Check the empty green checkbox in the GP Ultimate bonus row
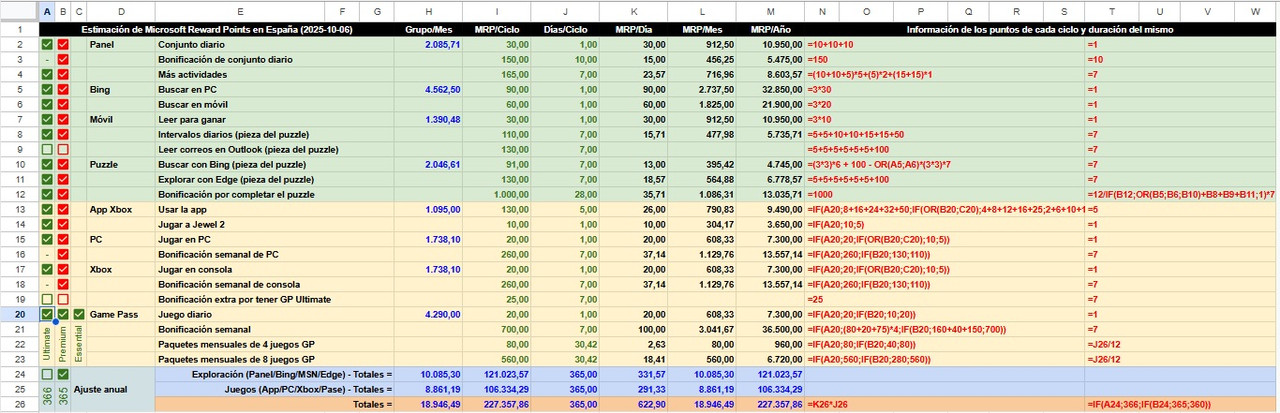 [47, 300]
